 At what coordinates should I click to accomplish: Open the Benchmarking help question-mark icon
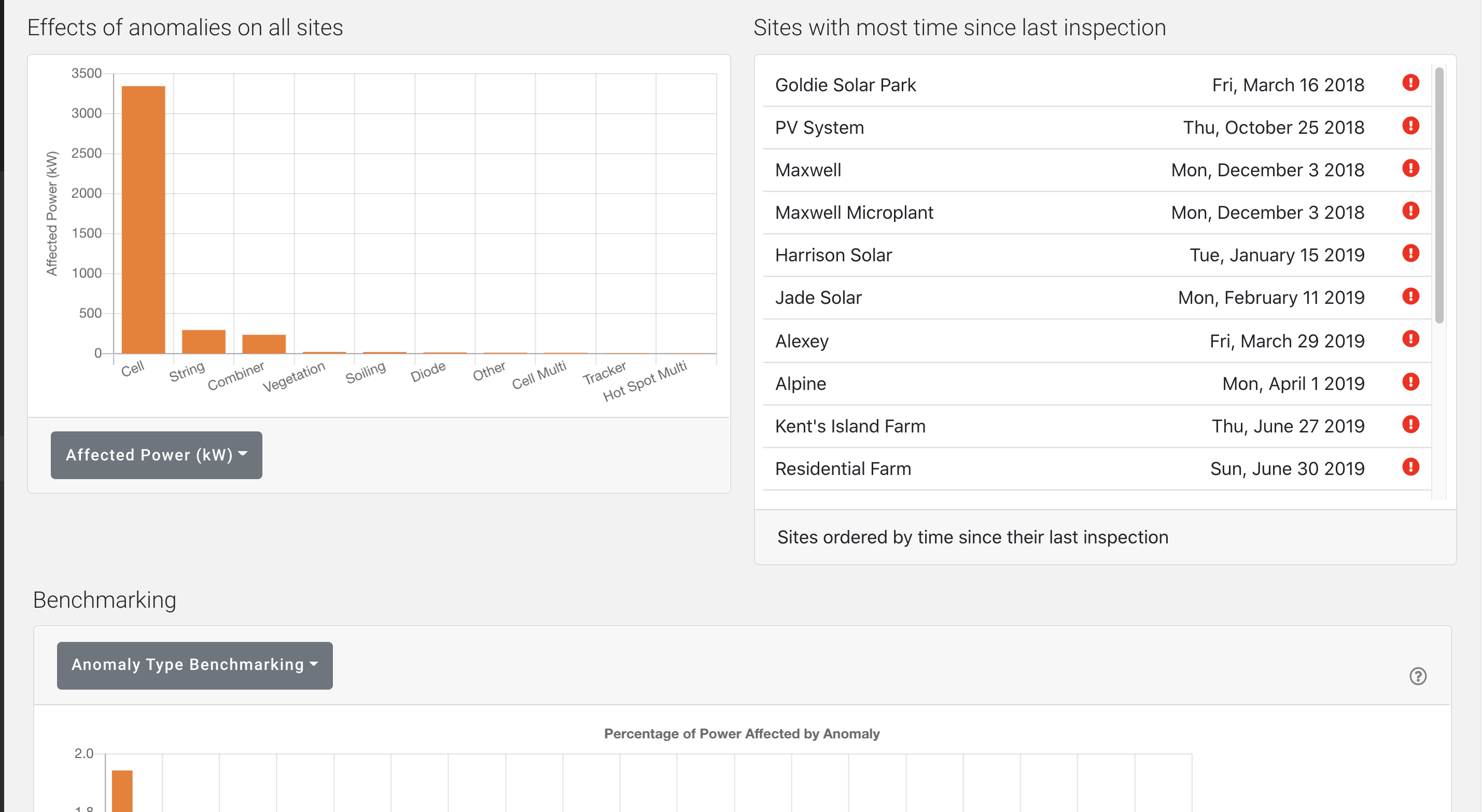pos(1418,676)
